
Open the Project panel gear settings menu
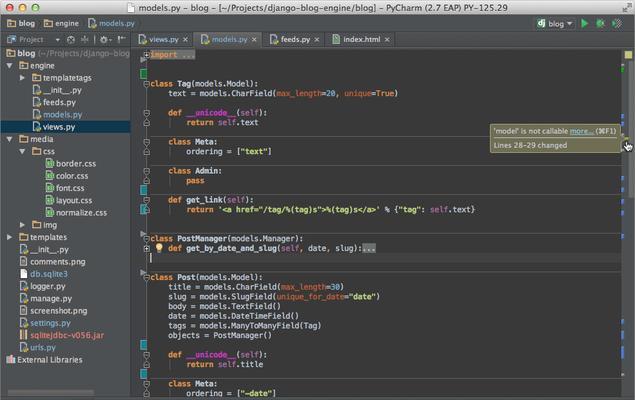coord(105,39)
